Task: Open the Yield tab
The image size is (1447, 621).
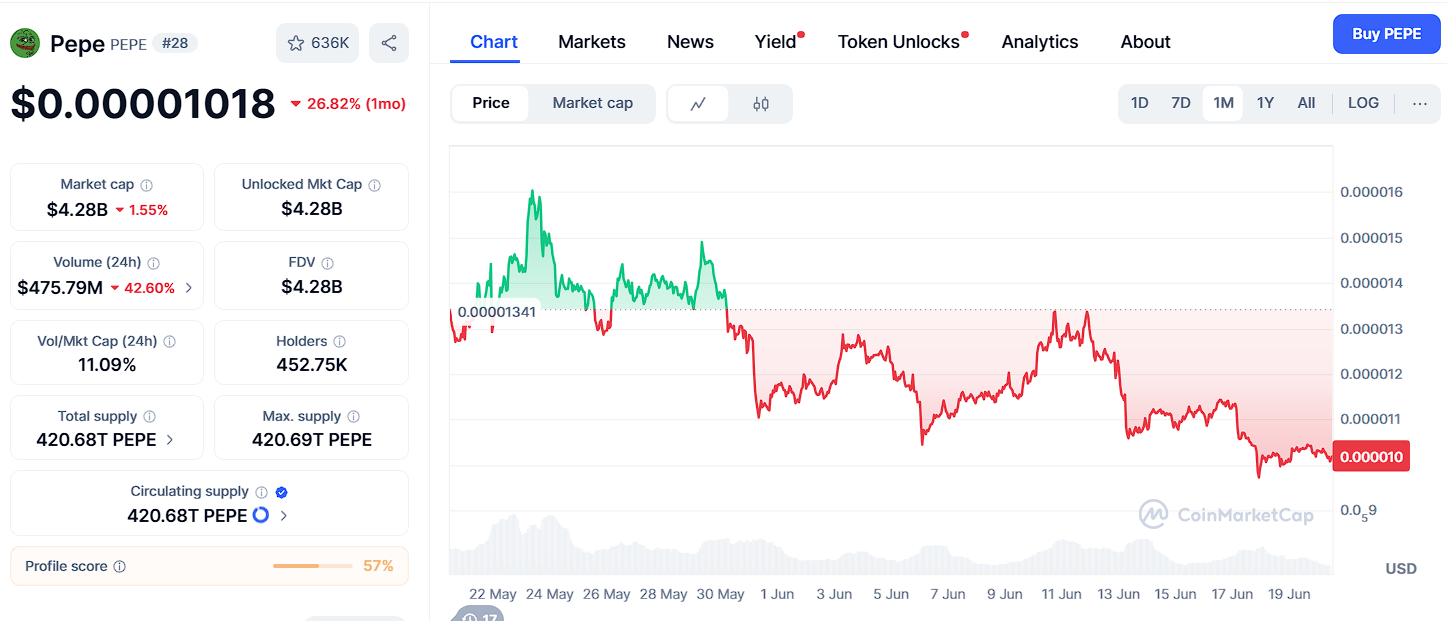Action: click(776, 42)
